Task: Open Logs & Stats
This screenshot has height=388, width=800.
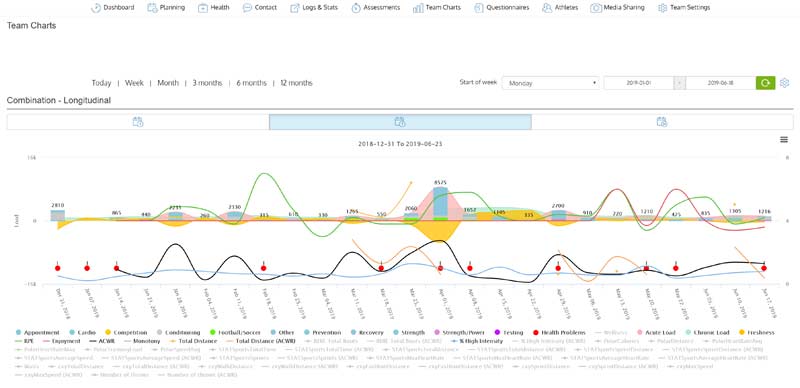Action: pos(314,8)
